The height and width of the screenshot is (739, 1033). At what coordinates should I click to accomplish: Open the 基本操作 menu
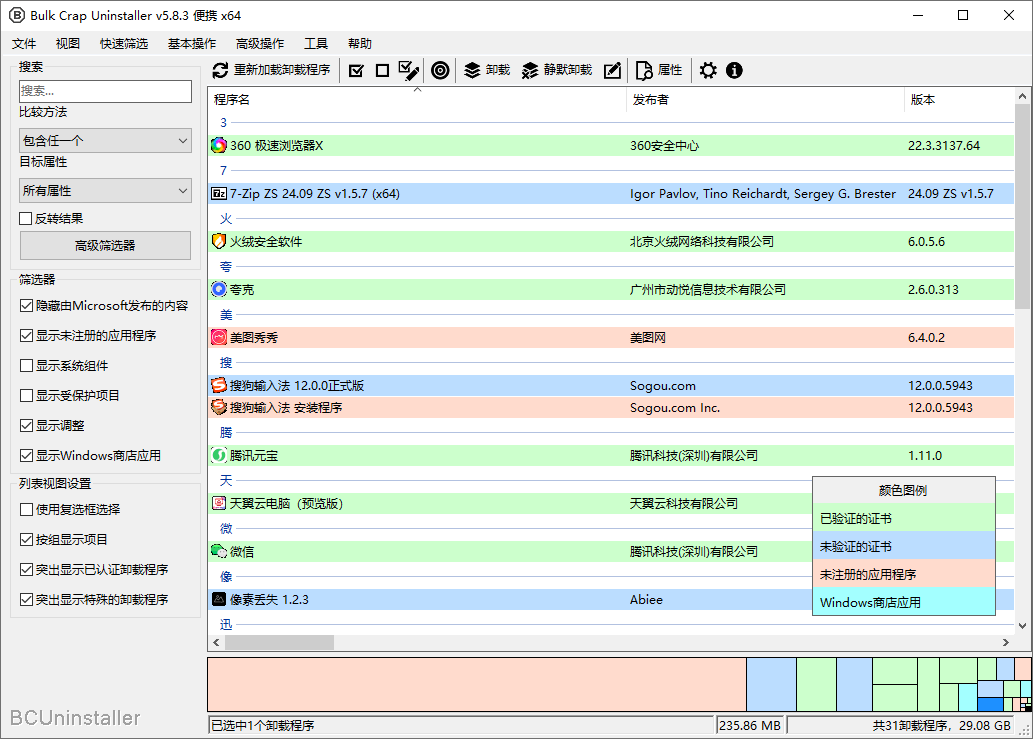192,43
